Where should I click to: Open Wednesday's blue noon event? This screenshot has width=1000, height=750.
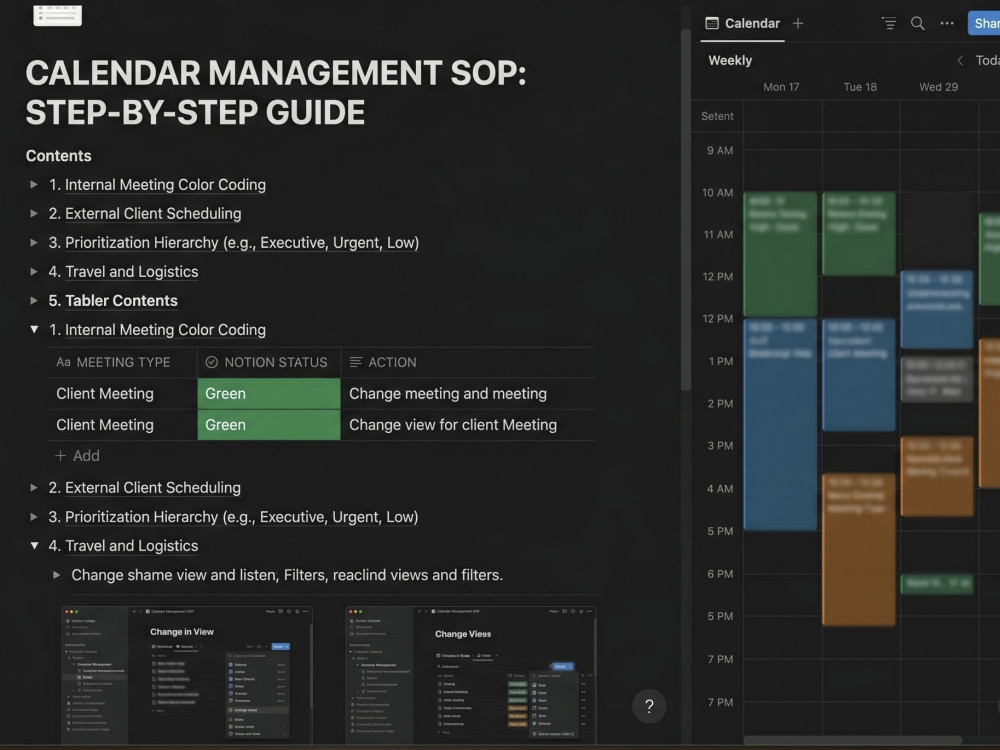937,309
